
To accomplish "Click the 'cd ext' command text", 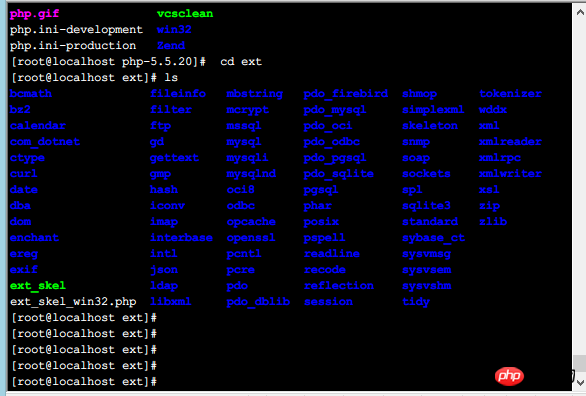I will click(x=241, y=62).
